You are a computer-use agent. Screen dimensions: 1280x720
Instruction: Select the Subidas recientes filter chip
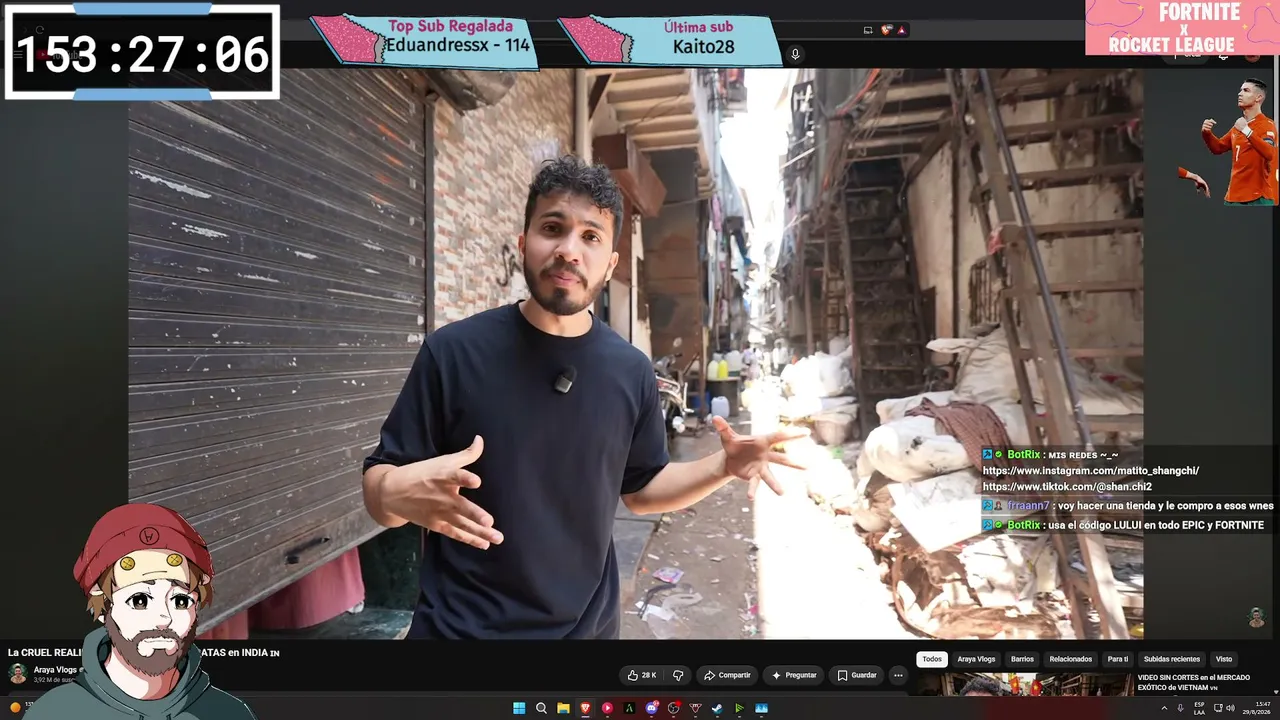pyautogui.click(x=1171, y=659)
